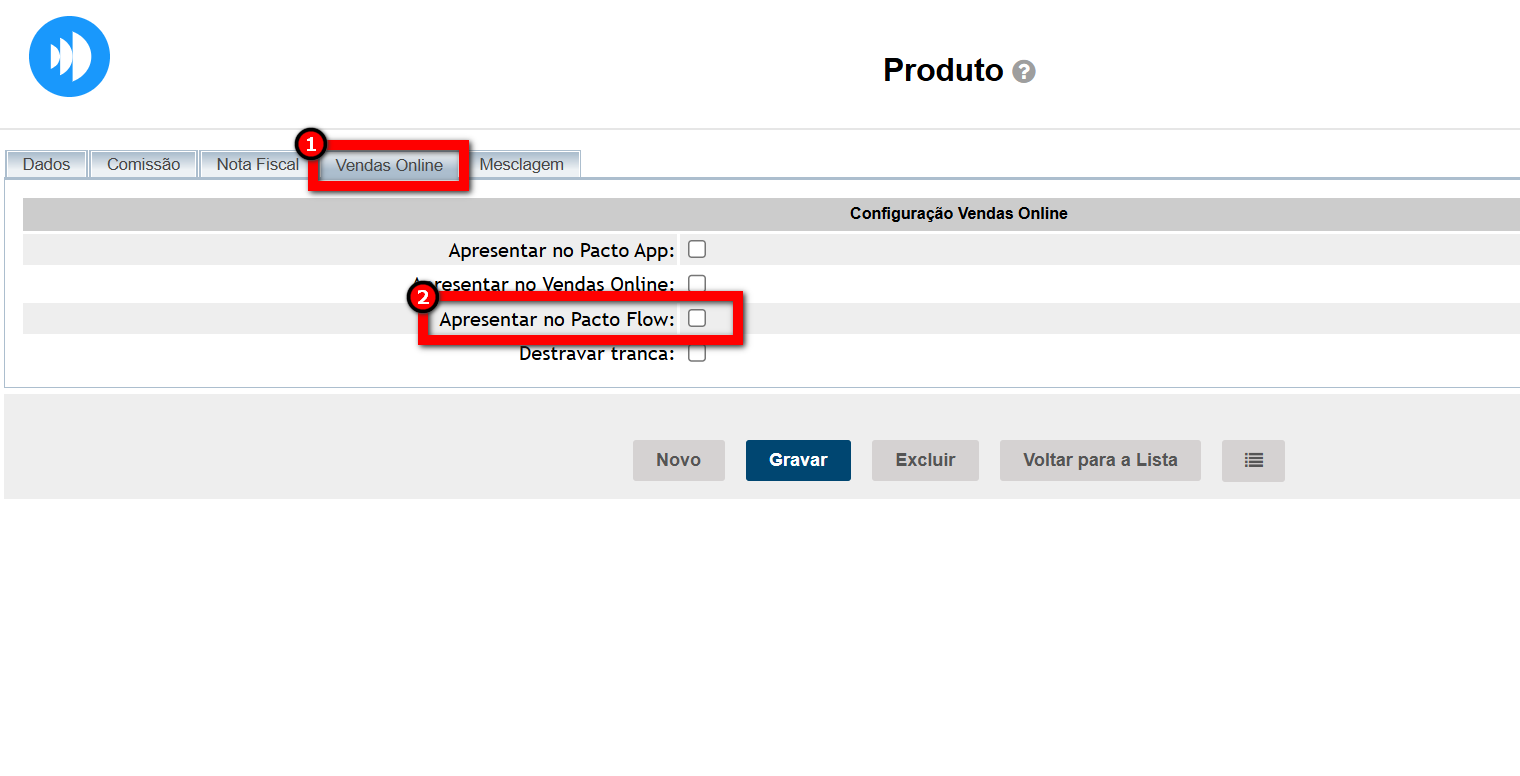Open the help icon beside Produto
Image resolution: width=1520 pixels, height=776 pixels.
pyautogui.click(x=1023, y=72)
